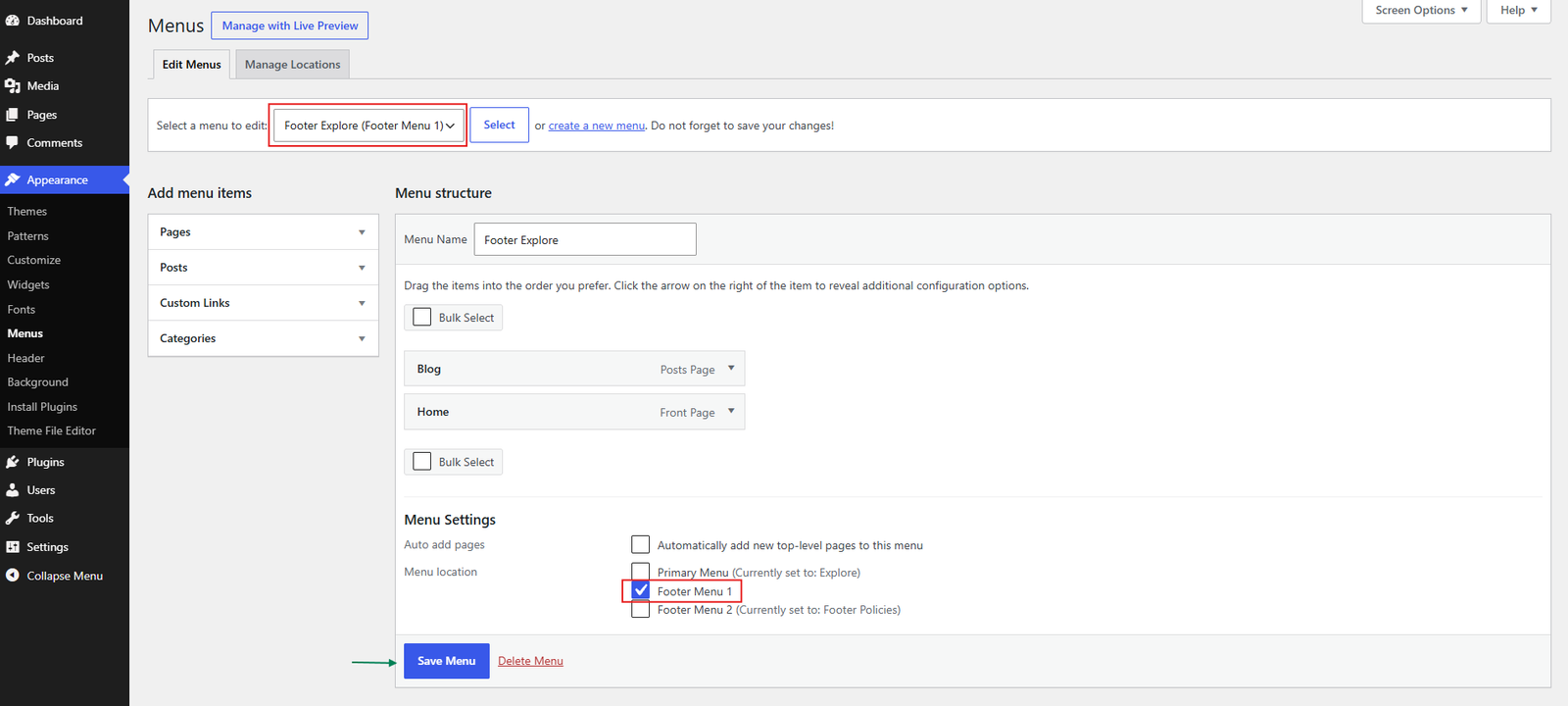Viewport: 1568px width, 706px height.
Task: Click the Select button beside the dropdown
Action: [x=499, y=126]
